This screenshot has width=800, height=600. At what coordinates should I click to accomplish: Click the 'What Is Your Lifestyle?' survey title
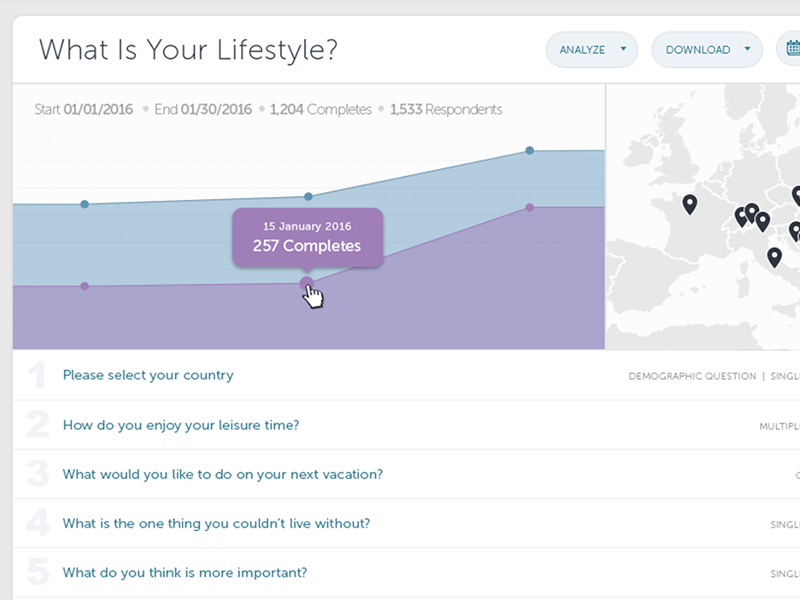[188, 49]
